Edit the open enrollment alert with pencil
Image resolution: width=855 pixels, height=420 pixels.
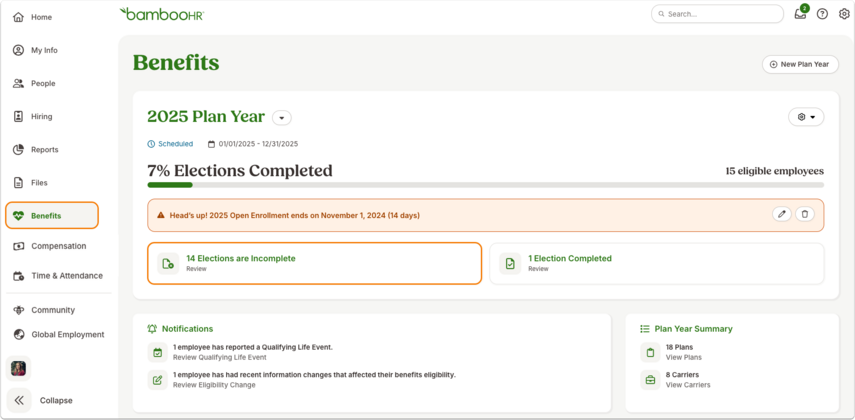coord(781,214)
